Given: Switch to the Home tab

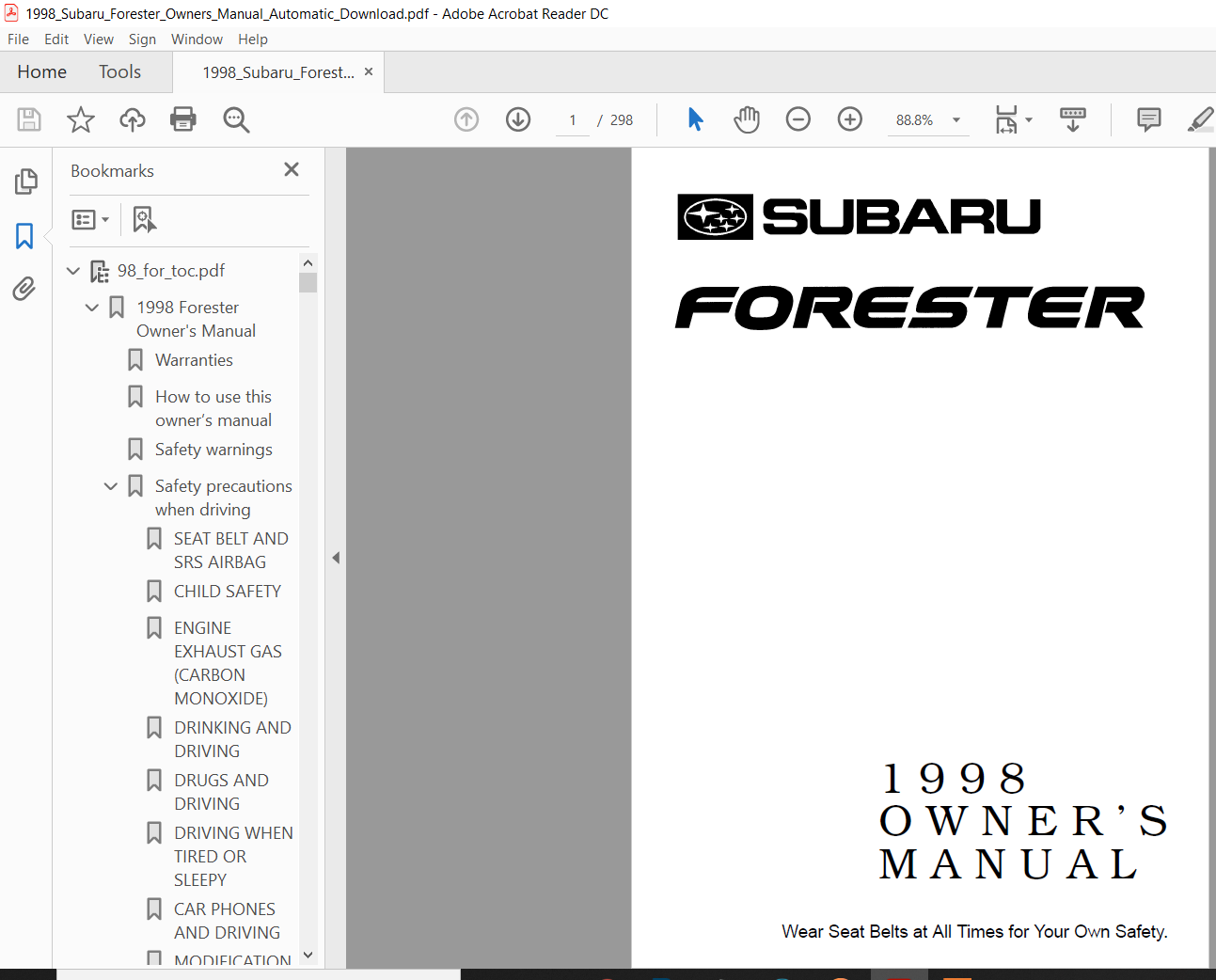Looking at the screenshot, I should point(42,71).
